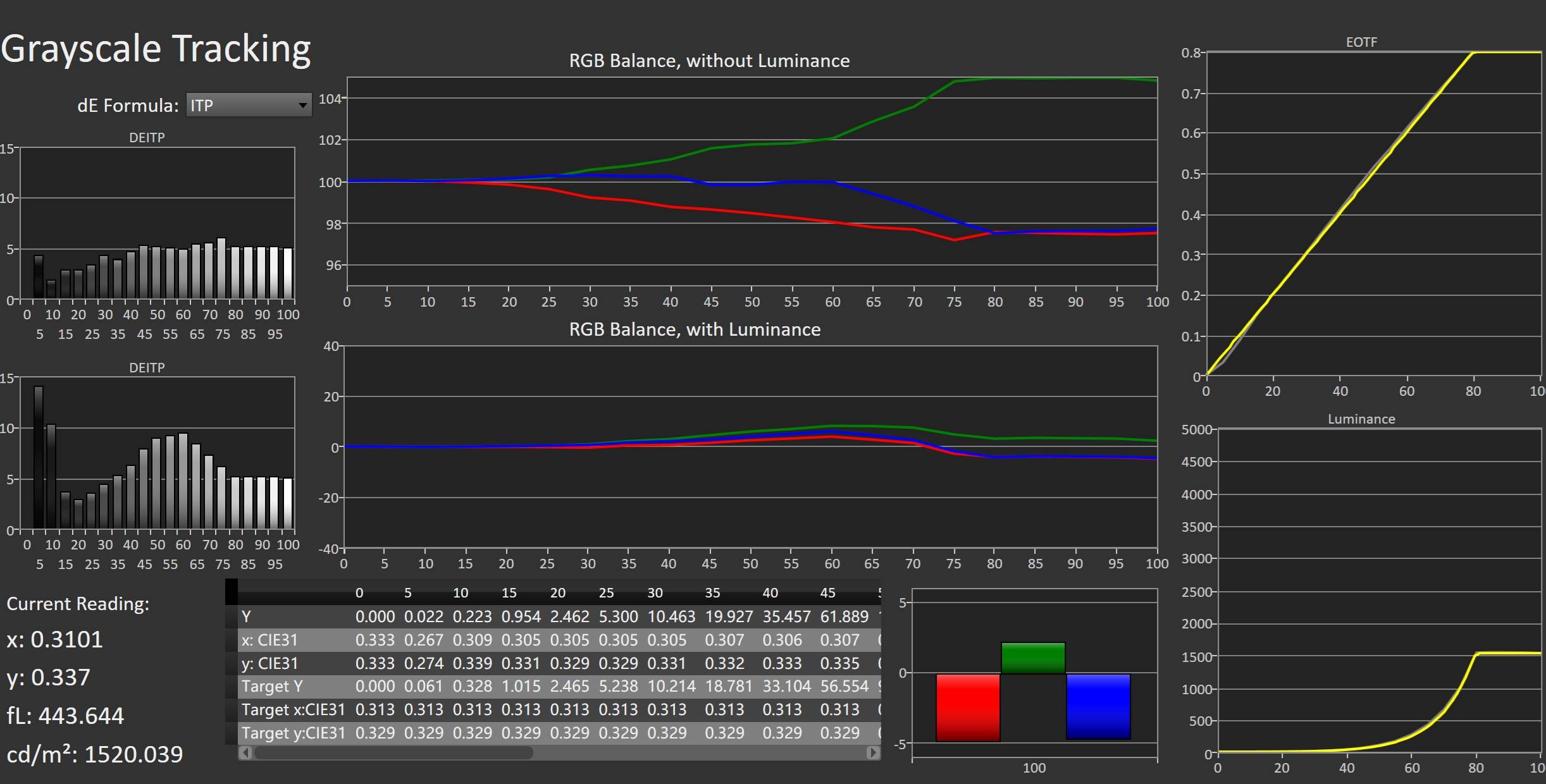Click the table's top-left corner select cell

tap(232, 592)
